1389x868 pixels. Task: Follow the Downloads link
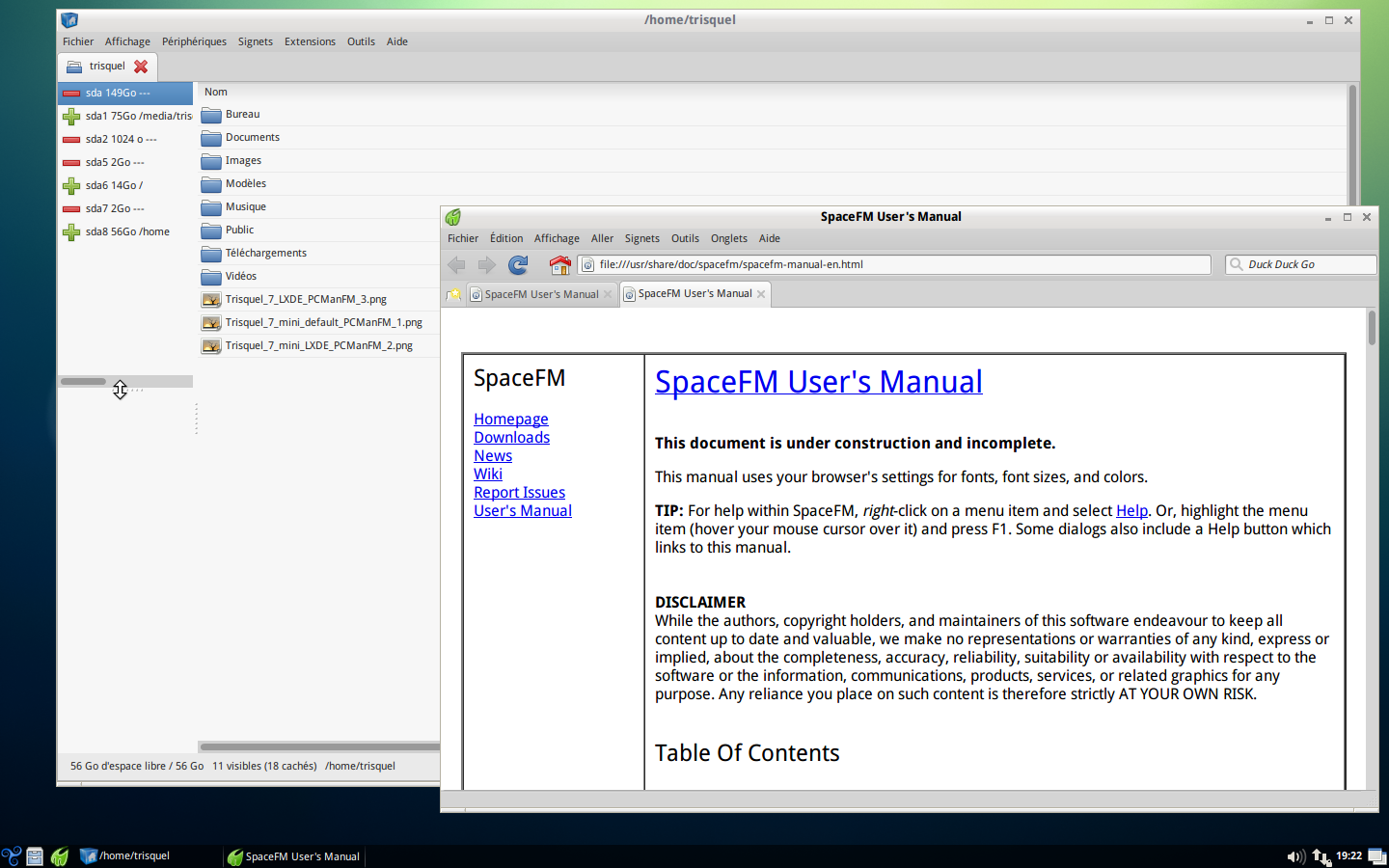[x=512, y=438]
